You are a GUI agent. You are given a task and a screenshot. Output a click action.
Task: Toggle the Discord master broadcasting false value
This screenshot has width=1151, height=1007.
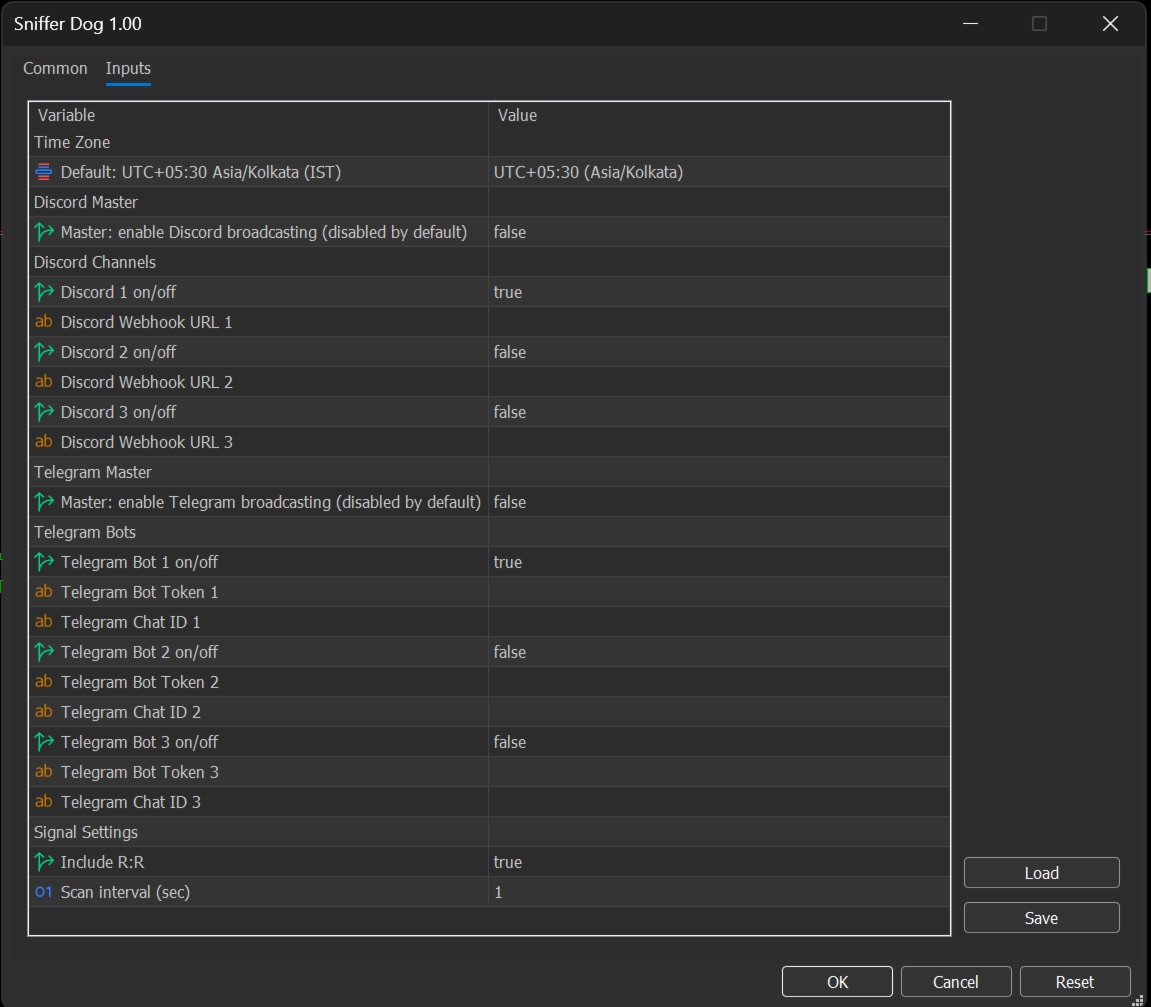tap(719, 232)
